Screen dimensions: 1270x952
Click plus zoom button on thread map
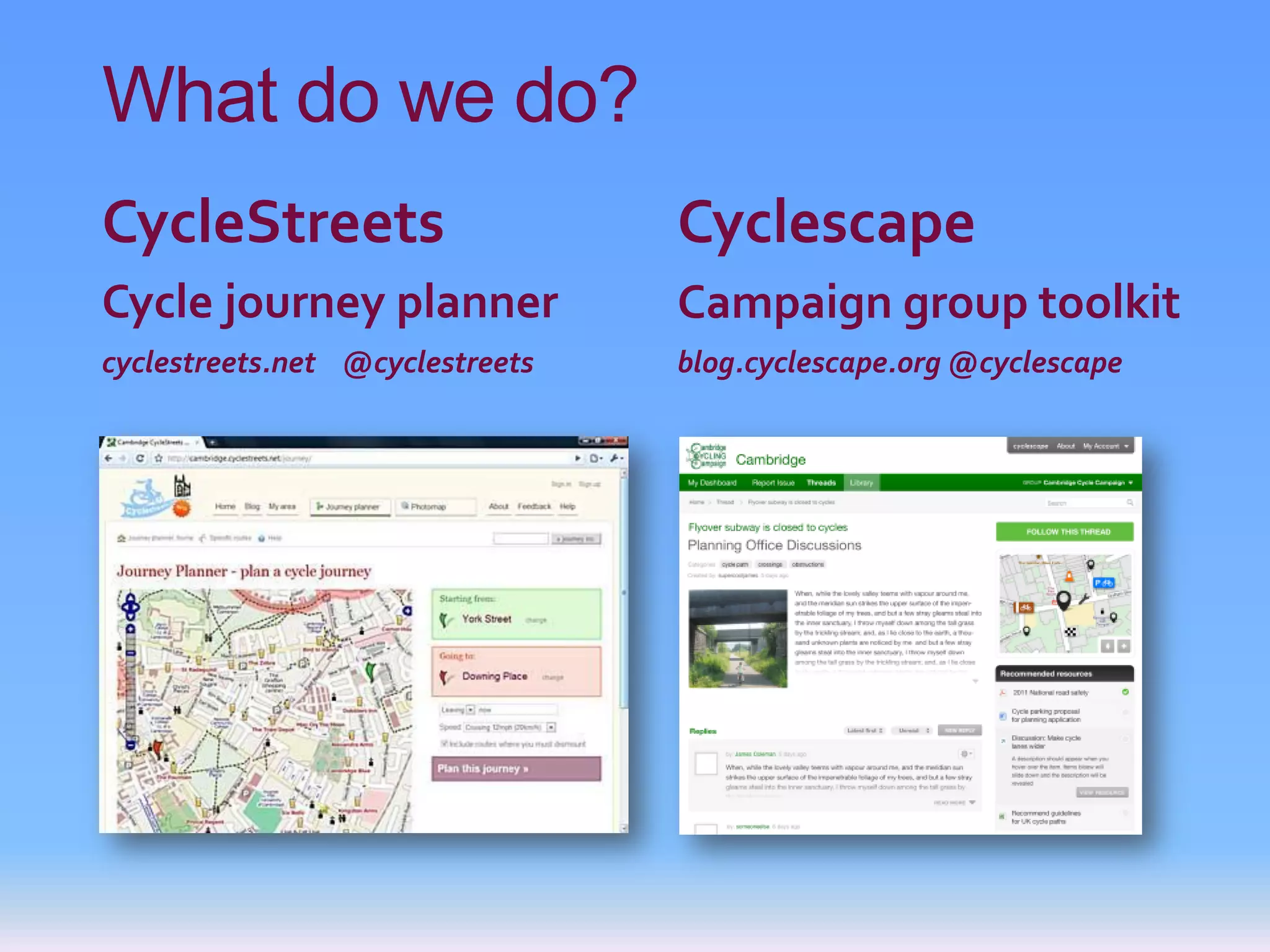coord(1124,646)
